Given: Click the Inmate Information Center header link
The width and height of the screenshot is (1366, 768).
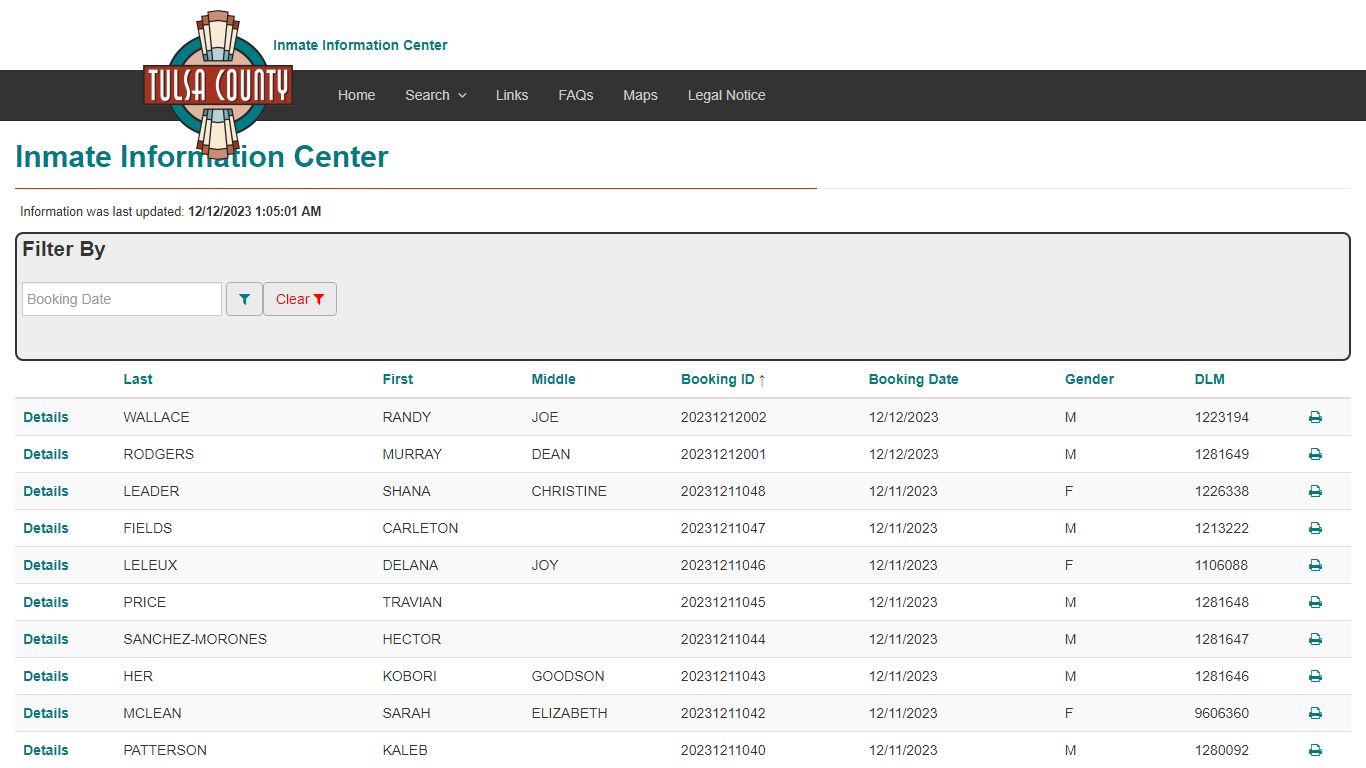Looking at the screenshot, I should (360, 45).
